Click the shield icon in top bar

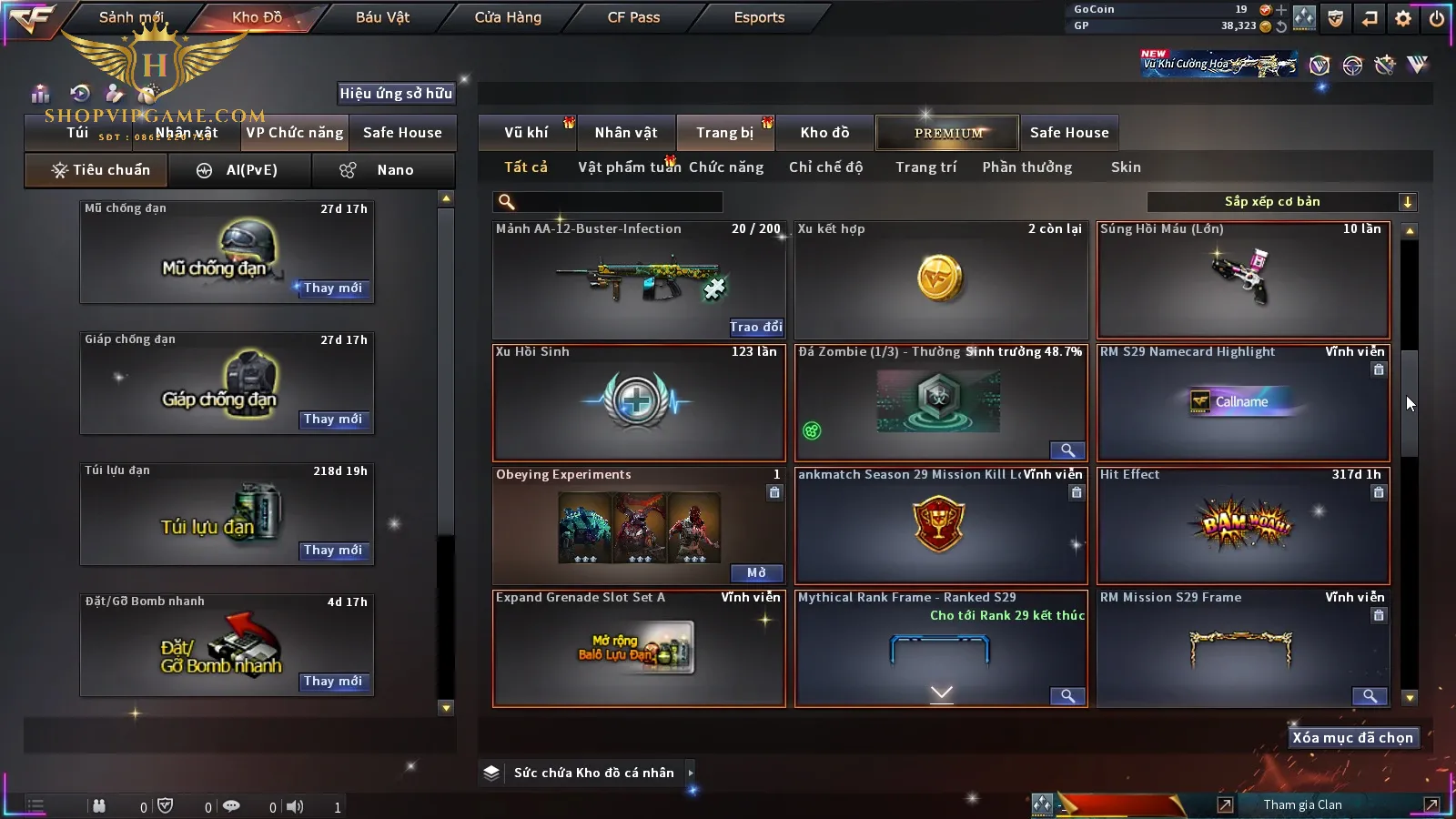pyautogui.click(x=1336, y=18)
